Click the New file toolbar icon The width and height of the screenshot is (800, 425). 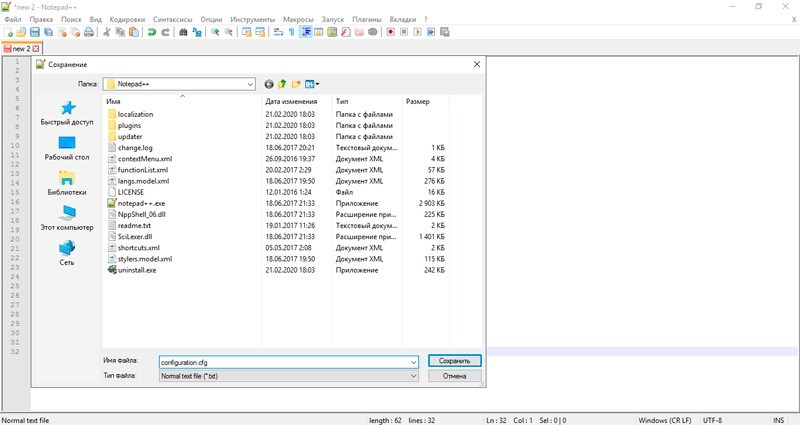[8, 32]
